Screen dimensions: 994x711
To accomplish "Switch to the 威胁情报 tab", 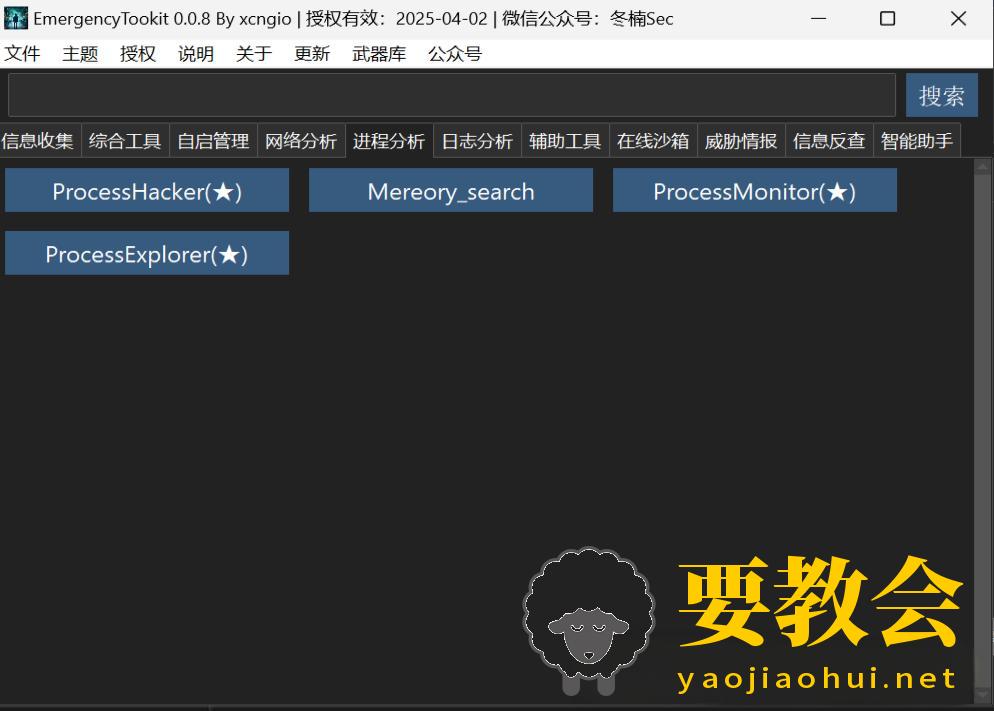I will click(742, 141).
